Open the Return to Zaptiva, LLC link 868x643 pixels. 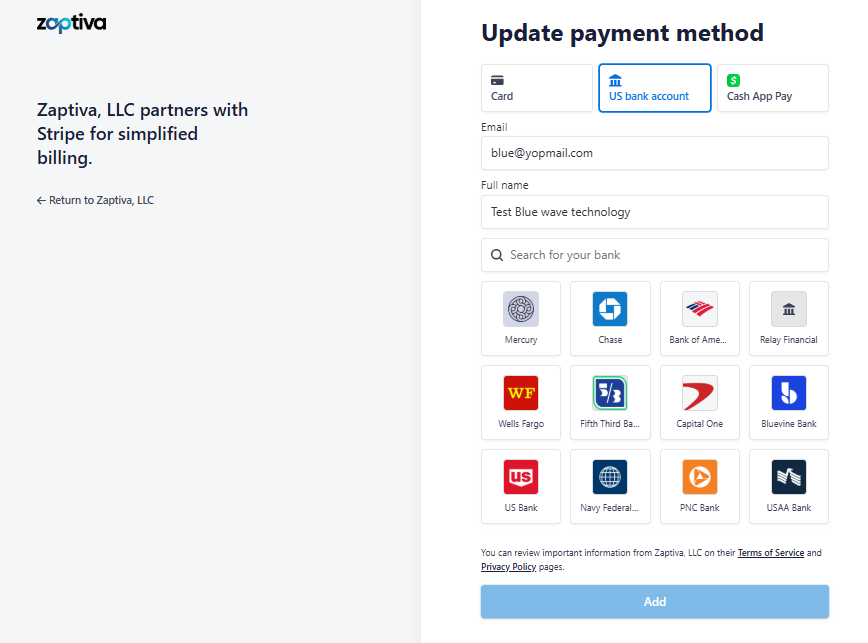pos(96,200)
